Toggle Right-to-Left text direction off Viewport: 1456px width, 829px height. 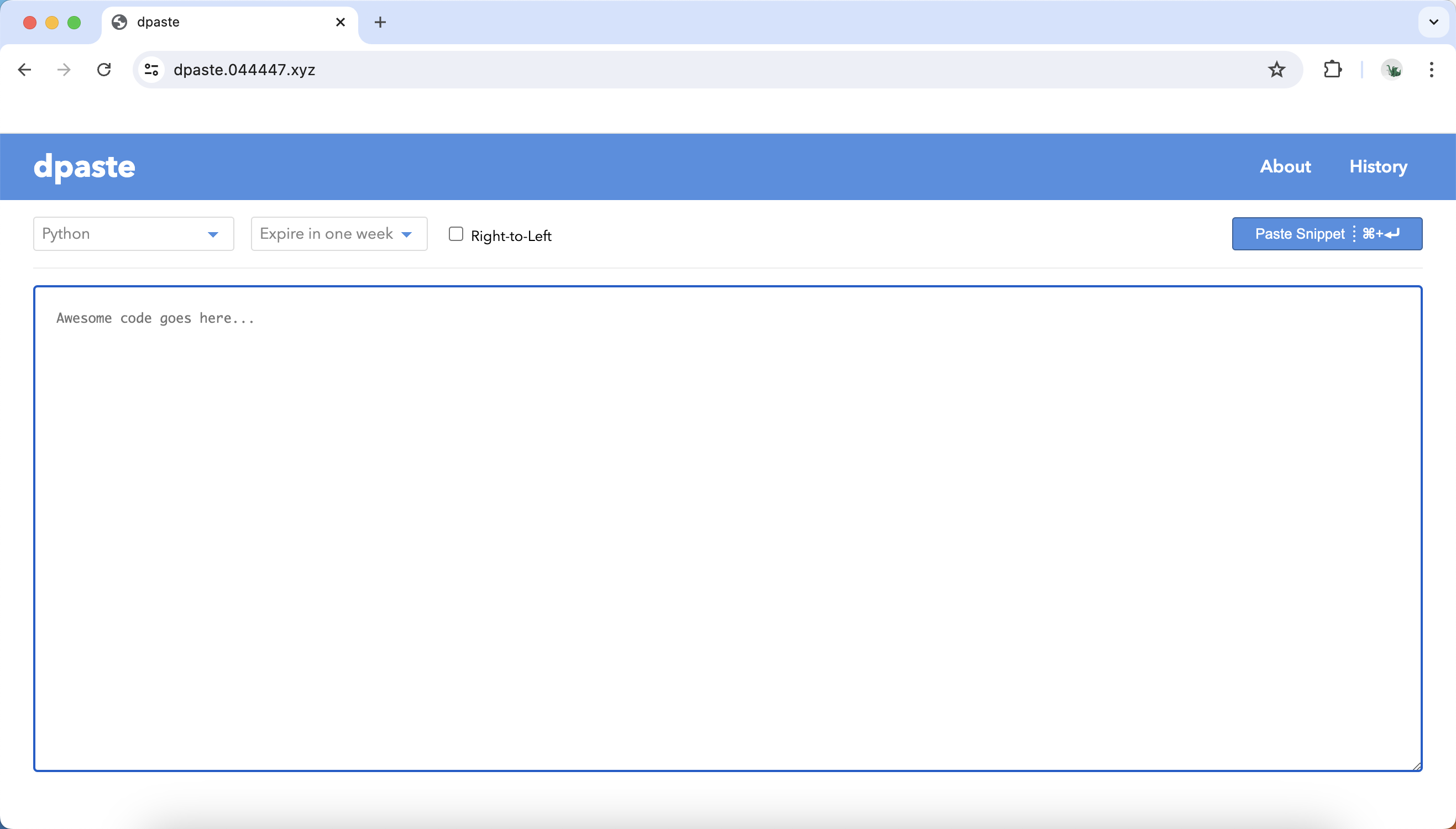455,234
